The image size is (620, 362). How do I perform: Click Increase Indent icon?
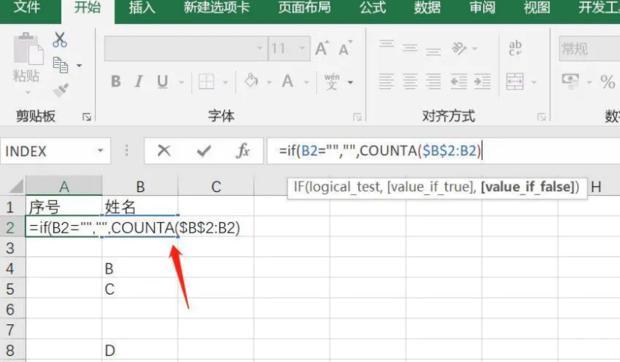(482, 81)
